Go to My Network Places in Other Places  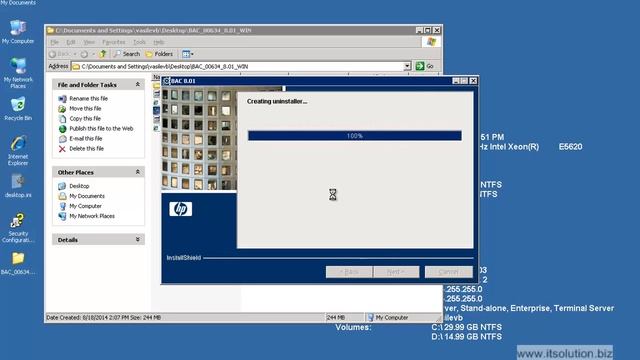pyautogui.click(x=92, y=216)
